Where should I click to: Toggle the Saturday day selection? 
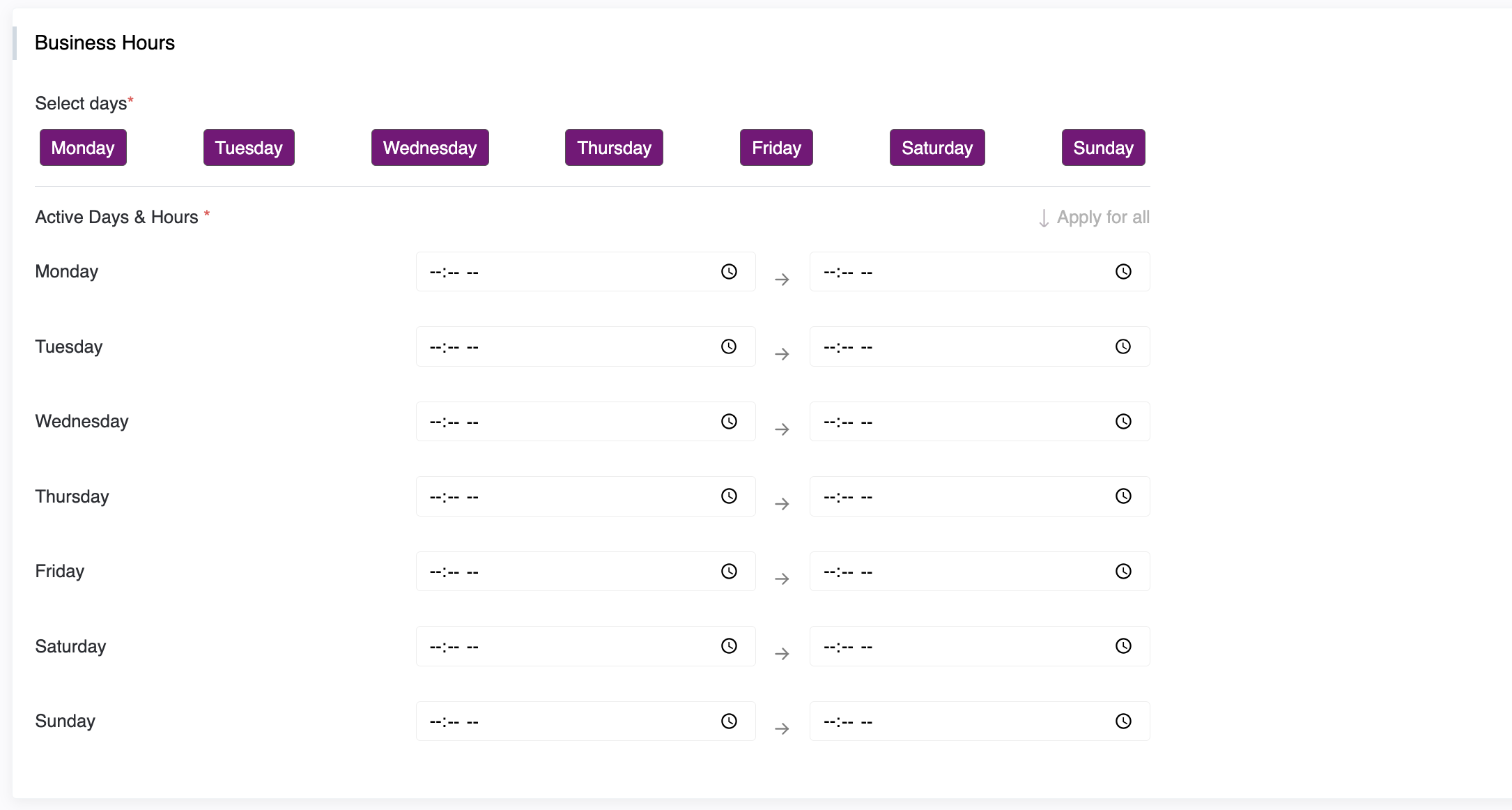pyautogui.click(x=937, y=148)
